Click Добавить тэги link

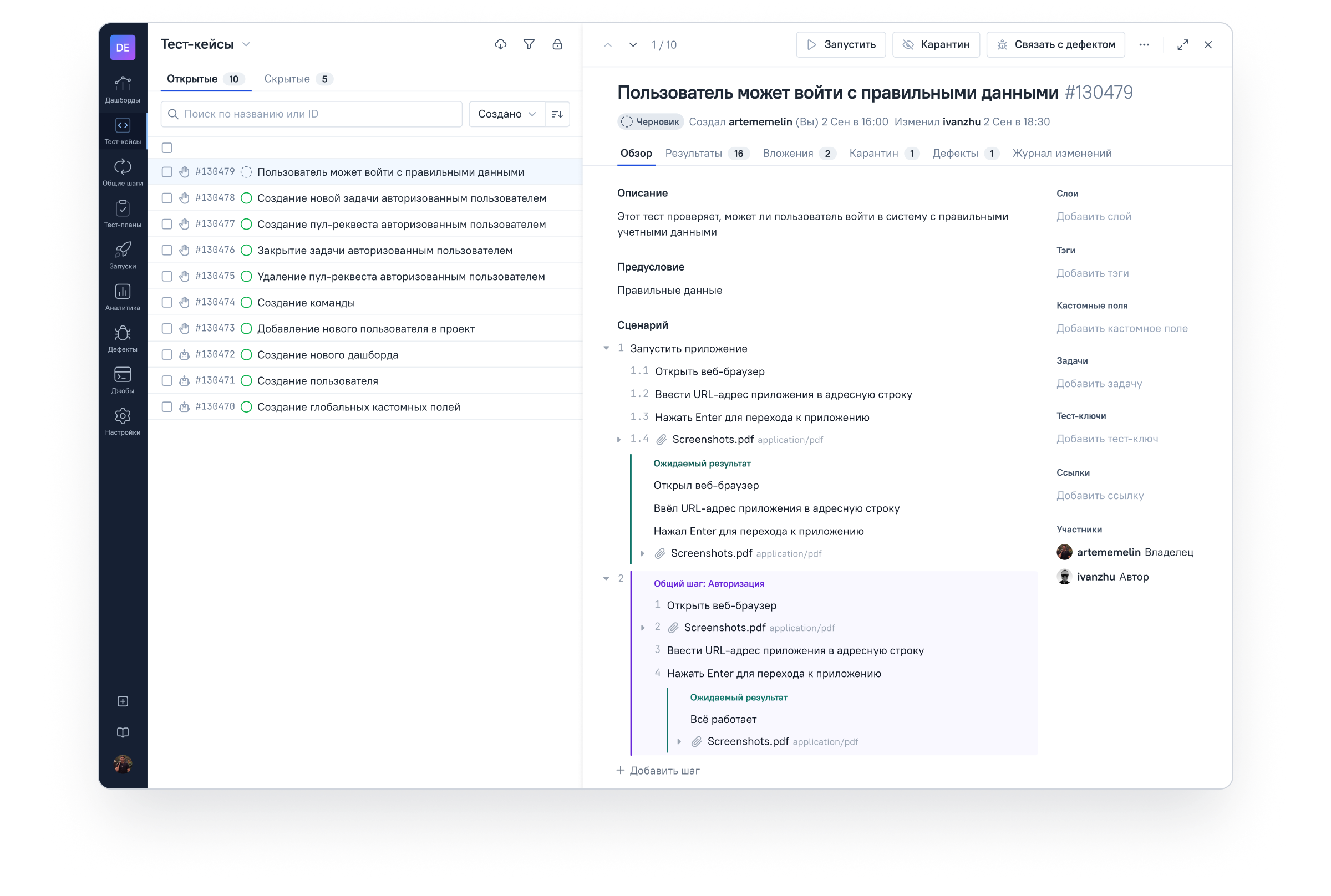(x=1093, y=273)
